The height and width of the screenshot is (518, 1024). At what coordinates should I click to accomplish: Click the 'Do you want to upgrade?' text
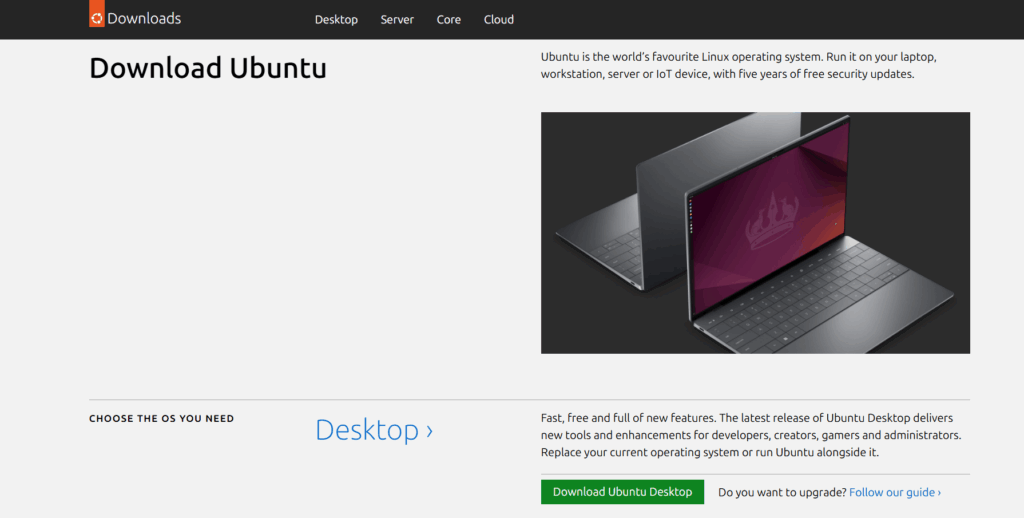point(782,493)
